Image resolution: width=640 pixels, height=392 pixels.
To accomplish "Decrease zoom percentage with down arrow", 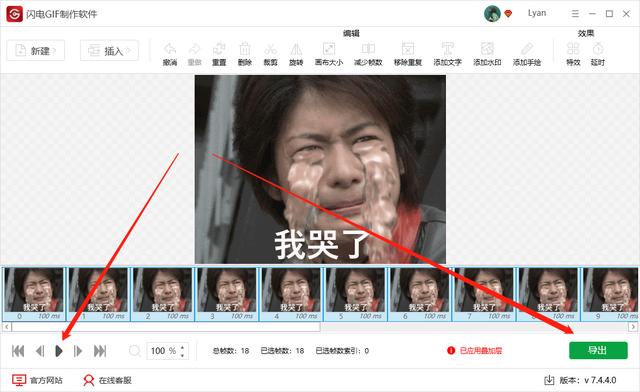I will click(182, 355).
